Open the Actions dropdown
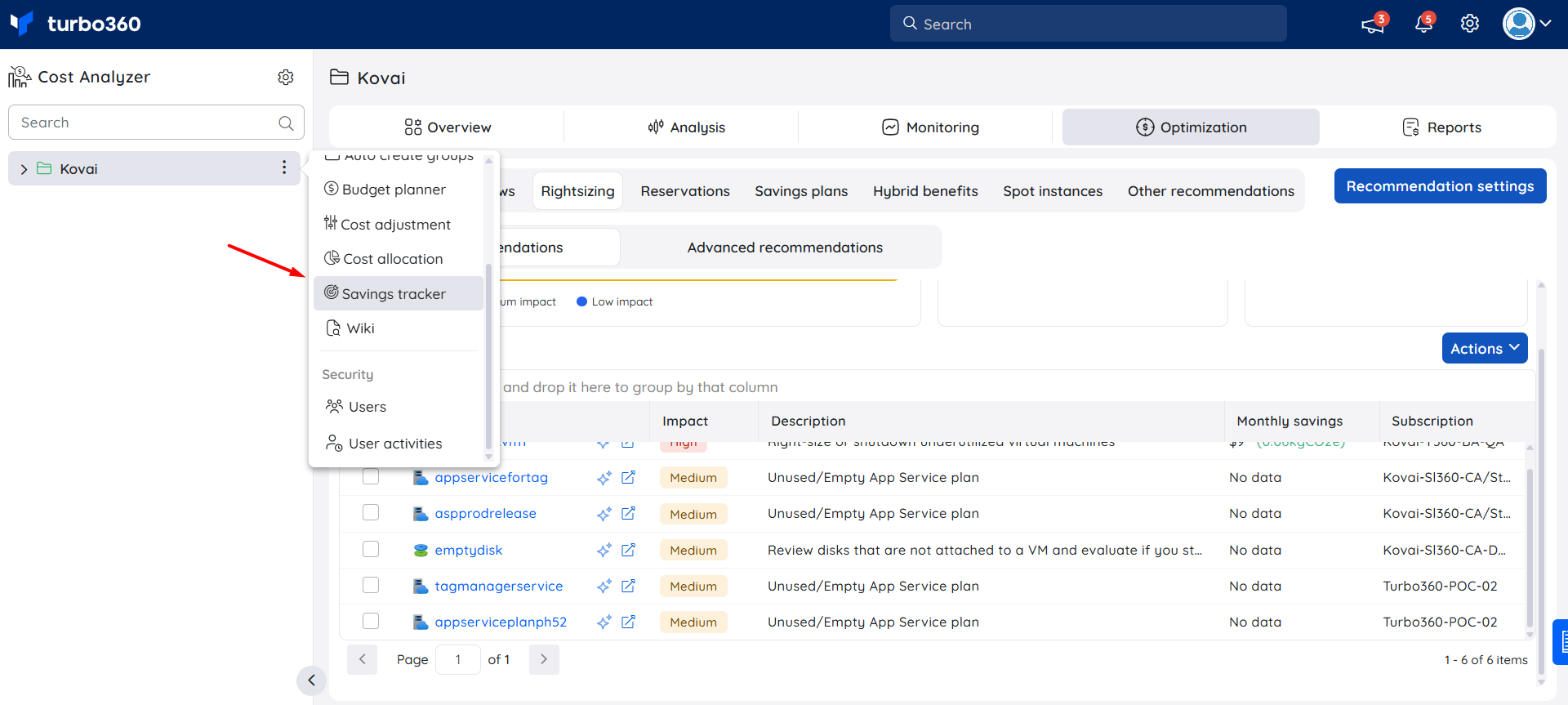 [1485, 348]
